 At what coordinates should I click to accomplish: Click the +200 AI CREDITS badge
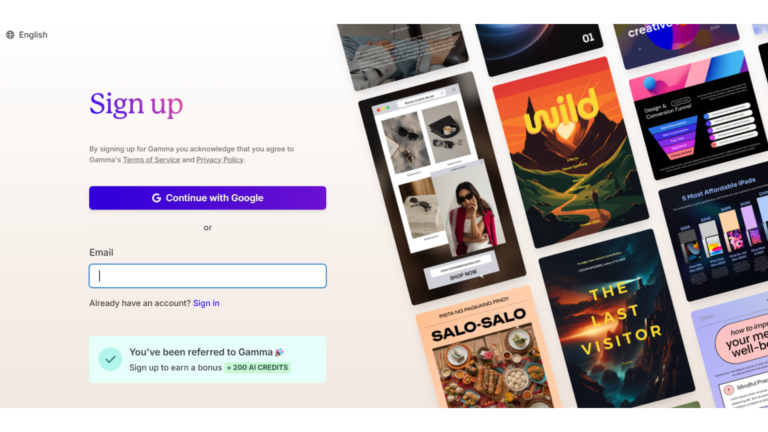tap(258, 367)
